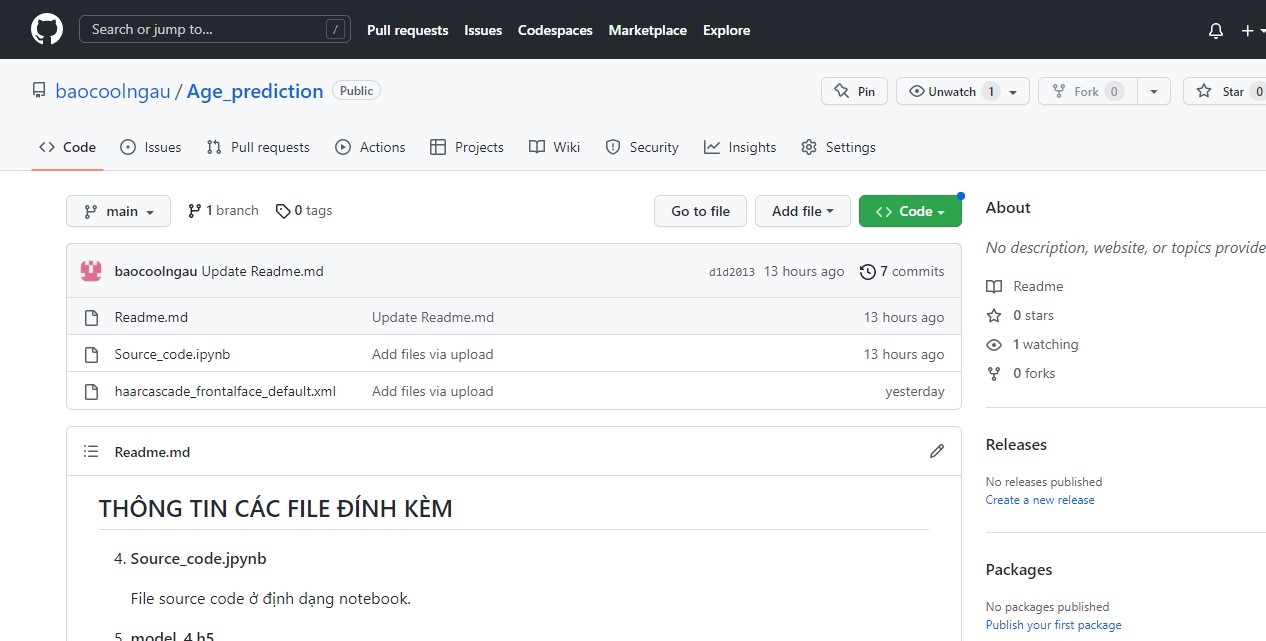Viewport: 1266px width, 641px height.
Task: Click the Go to file button
Action: pyautogui.click(x=700, y=211)
